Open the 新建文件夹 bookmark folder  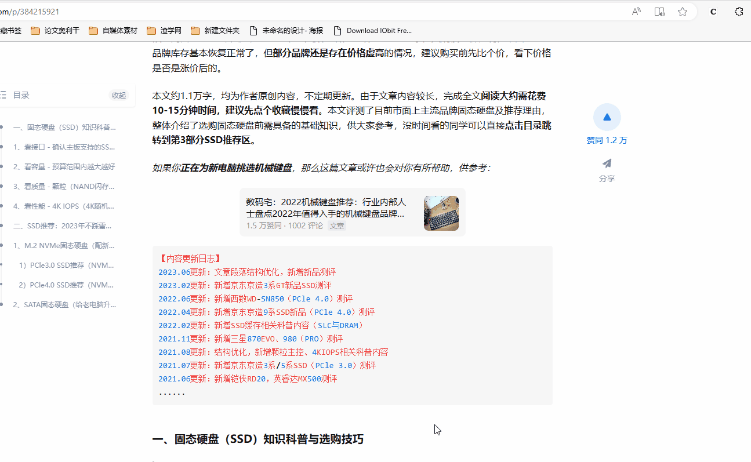[215, 31]
